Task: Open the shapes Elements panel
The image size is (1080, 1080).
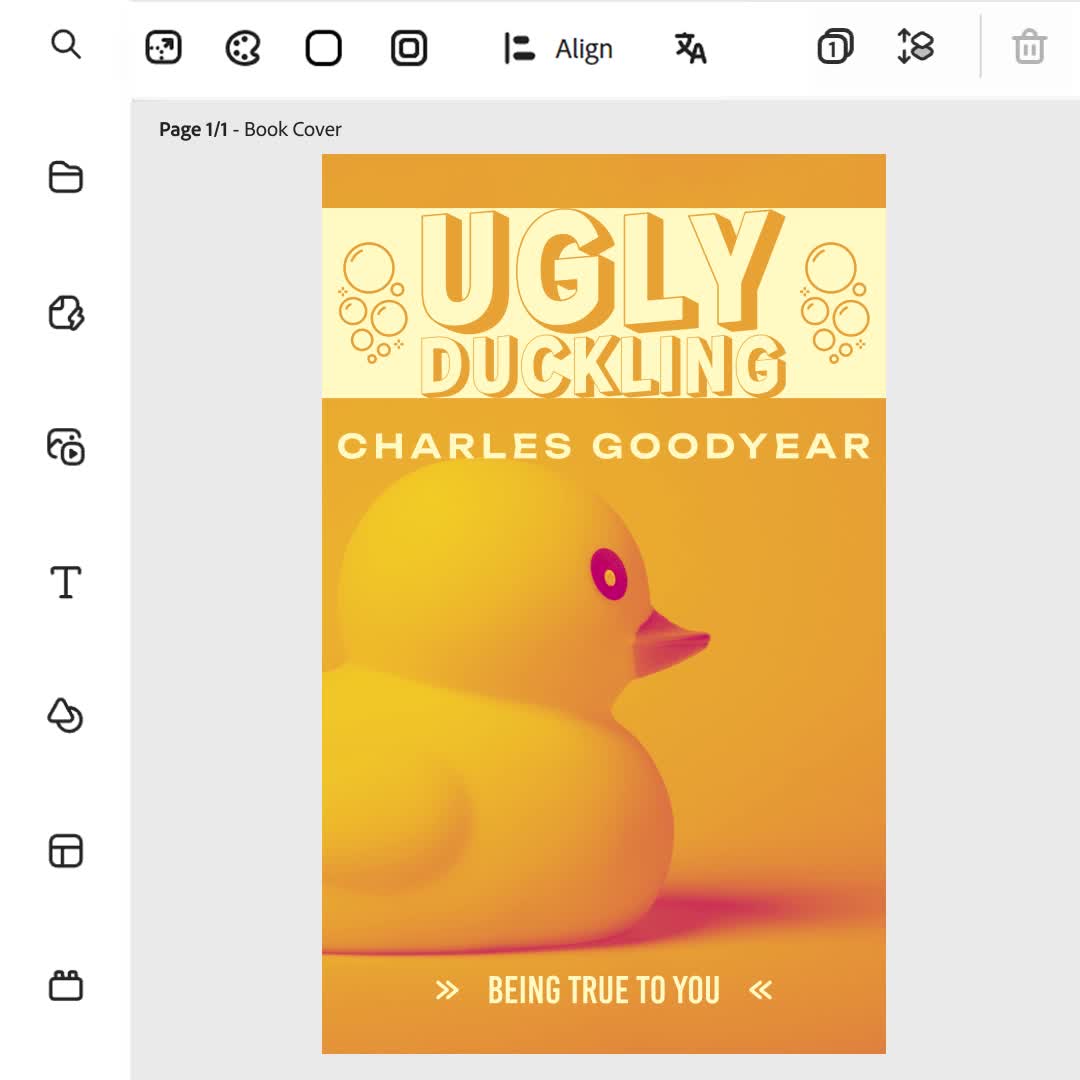Action: [66, 716]
